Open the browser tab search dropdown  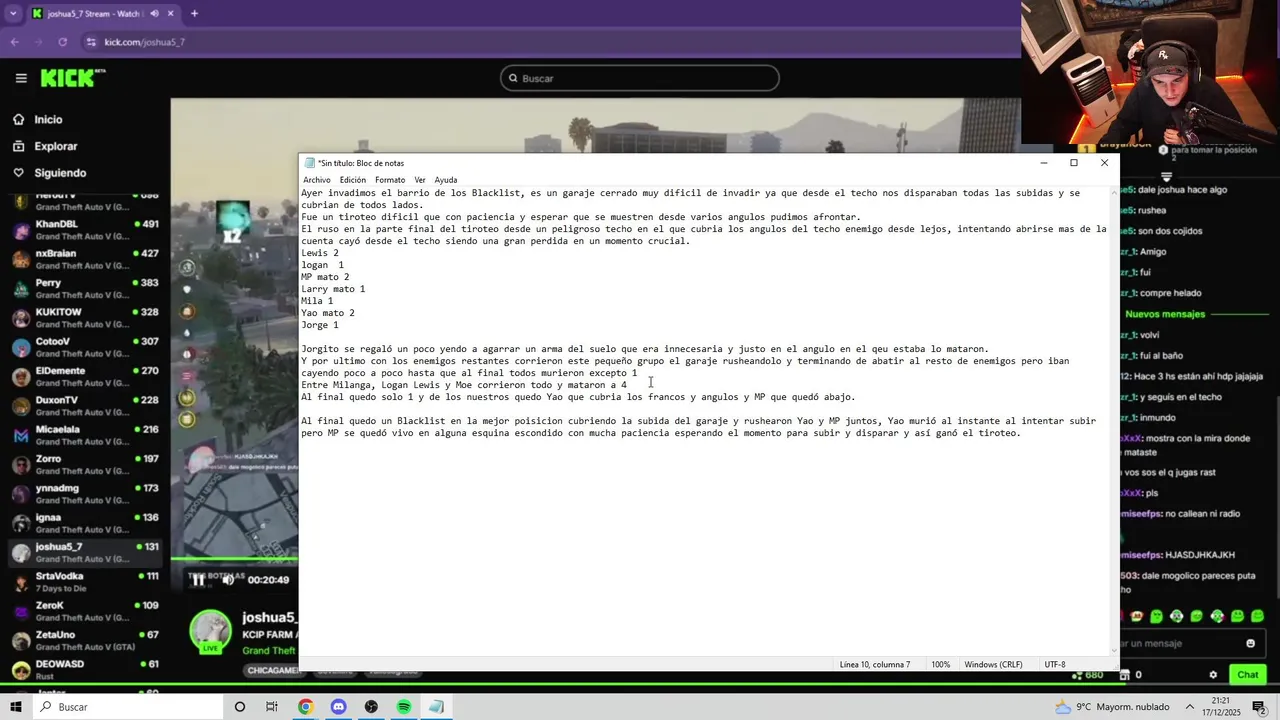[x=13, y=13]
